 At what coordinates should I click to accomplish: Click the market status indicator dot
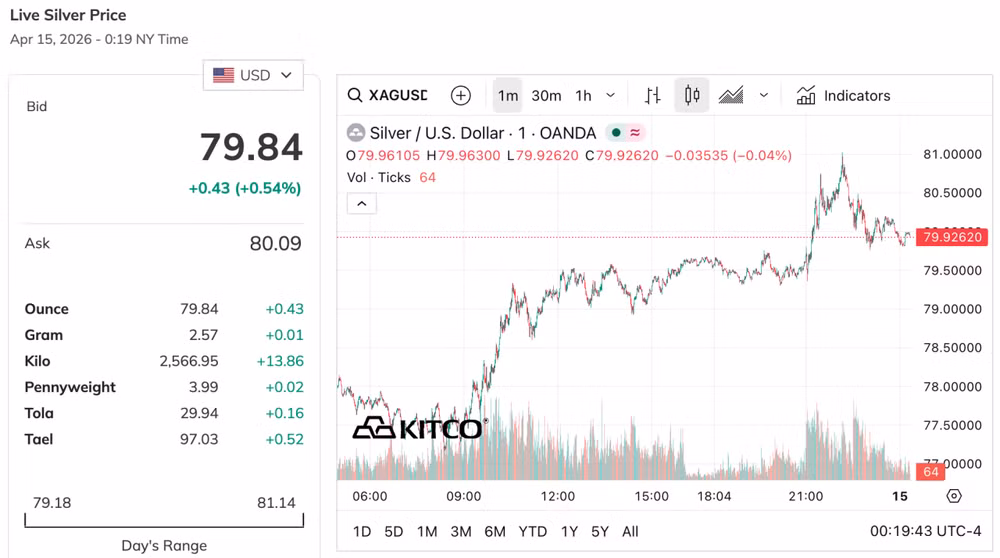tap(616, 133)
